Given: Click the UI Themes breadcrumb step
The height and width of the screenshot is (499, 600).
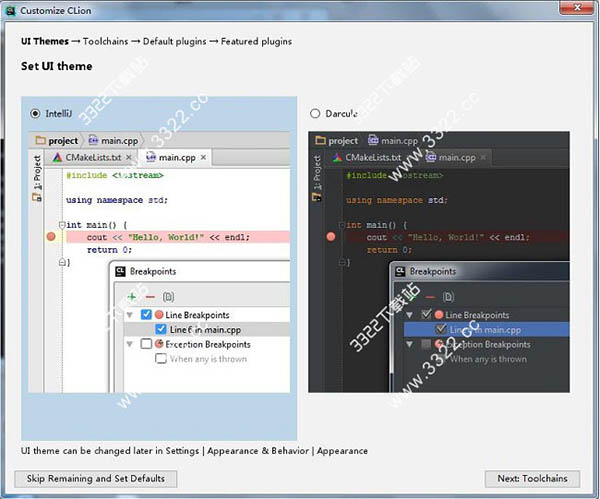Looking at the screenshot, I should click(45, 41).
